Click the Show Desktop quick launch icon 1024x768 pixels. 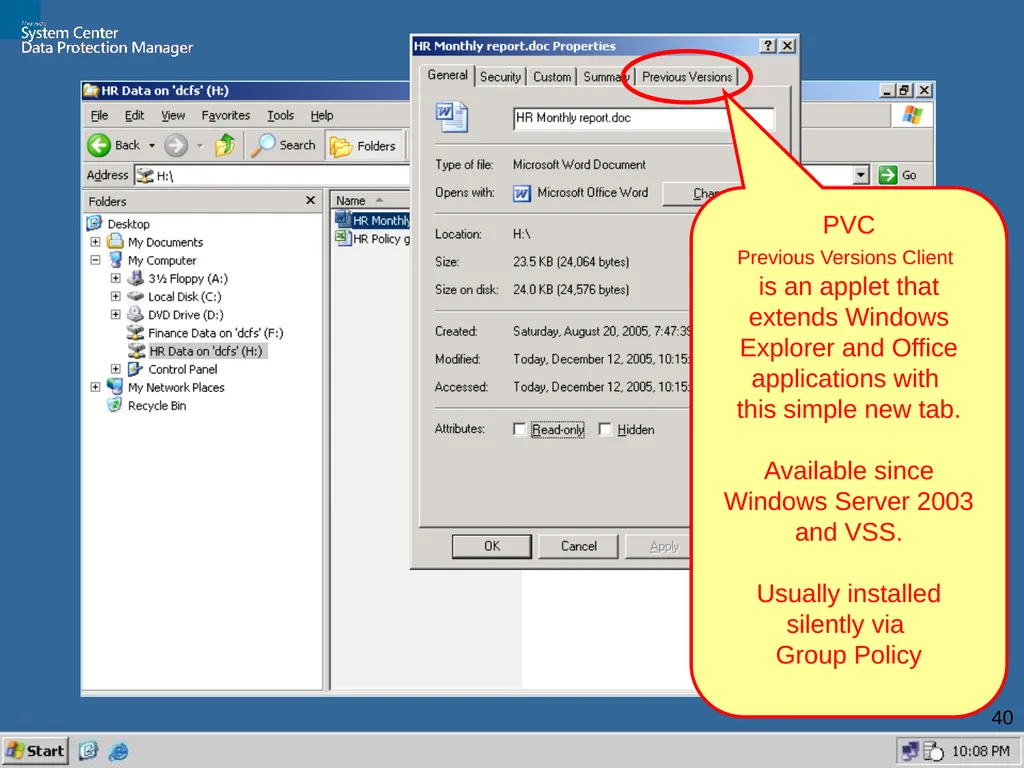pyautogui.click(x=88, y=751)
